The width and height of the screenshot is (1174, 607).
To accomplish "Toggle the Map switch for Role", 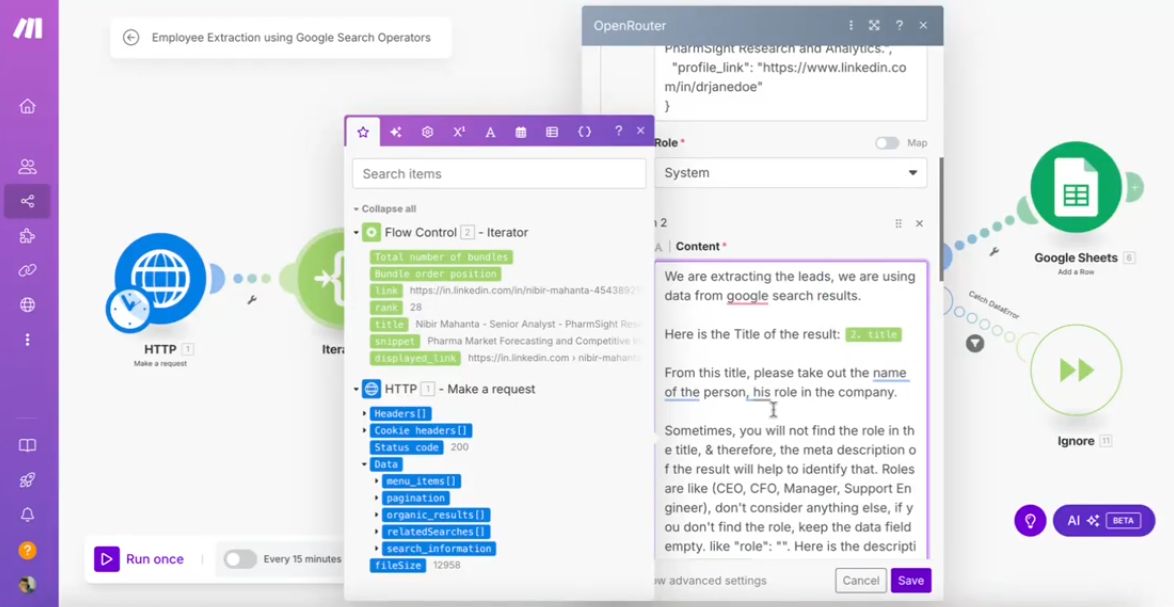I will 887,143.
